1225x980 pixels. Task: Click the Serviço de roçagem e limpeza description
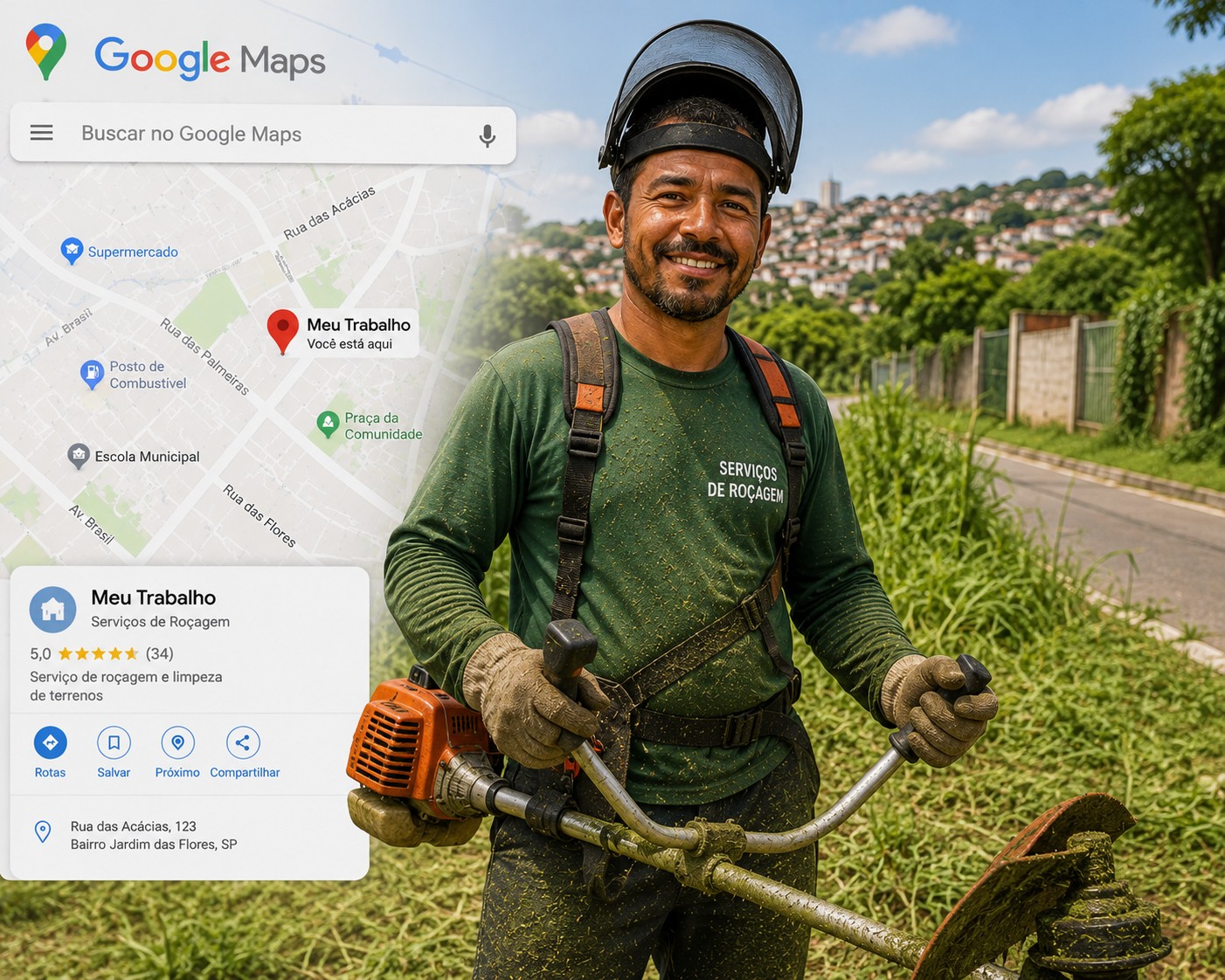pyautogui.click(x=126, y=687)
